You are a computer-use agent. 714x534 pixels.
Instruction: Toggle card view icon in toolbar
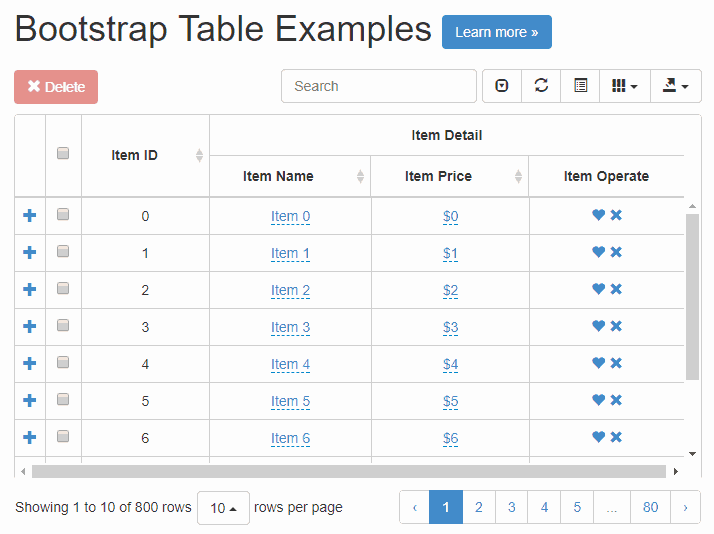[580, 86]
